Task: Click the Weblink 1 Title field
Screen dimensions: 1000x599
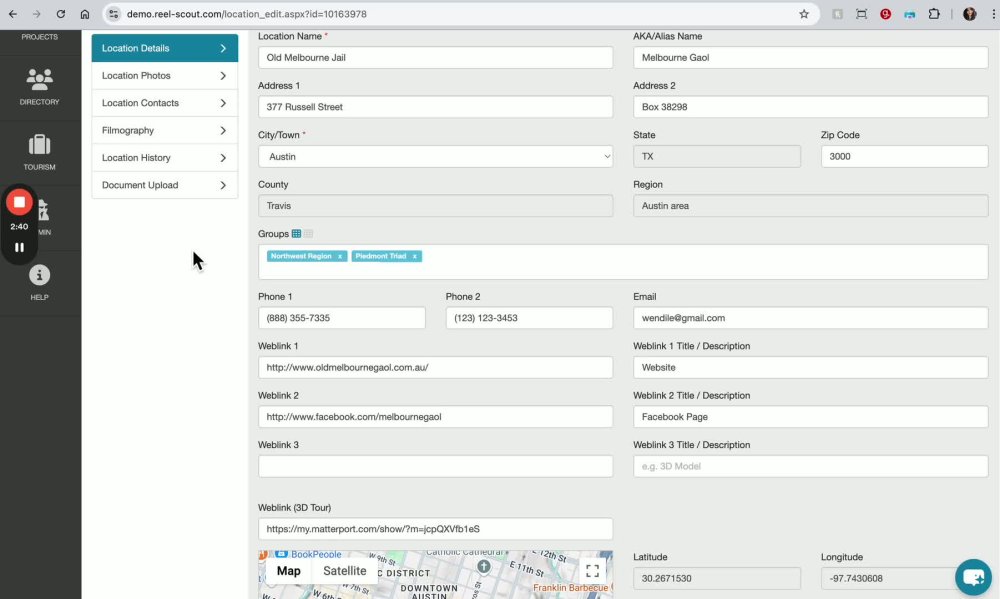Action: (x=811, y=367)
